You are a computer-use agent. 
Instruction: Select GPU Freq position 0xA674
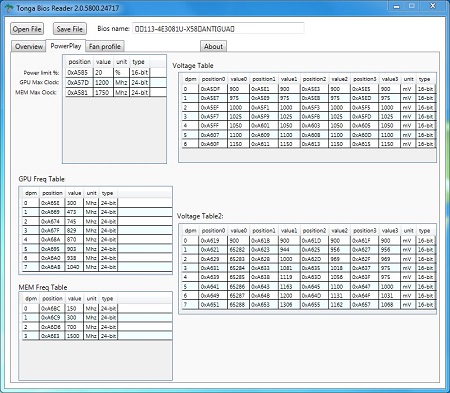pyautogui.click(x=52, y=221)
